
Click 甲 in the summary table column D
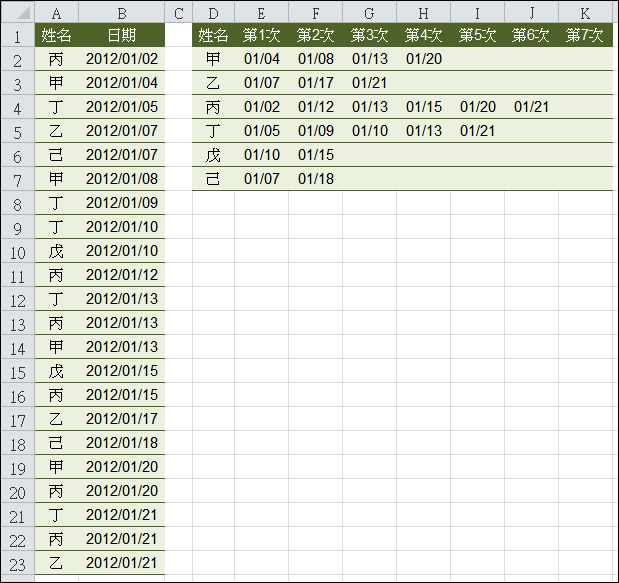point(213,59)
